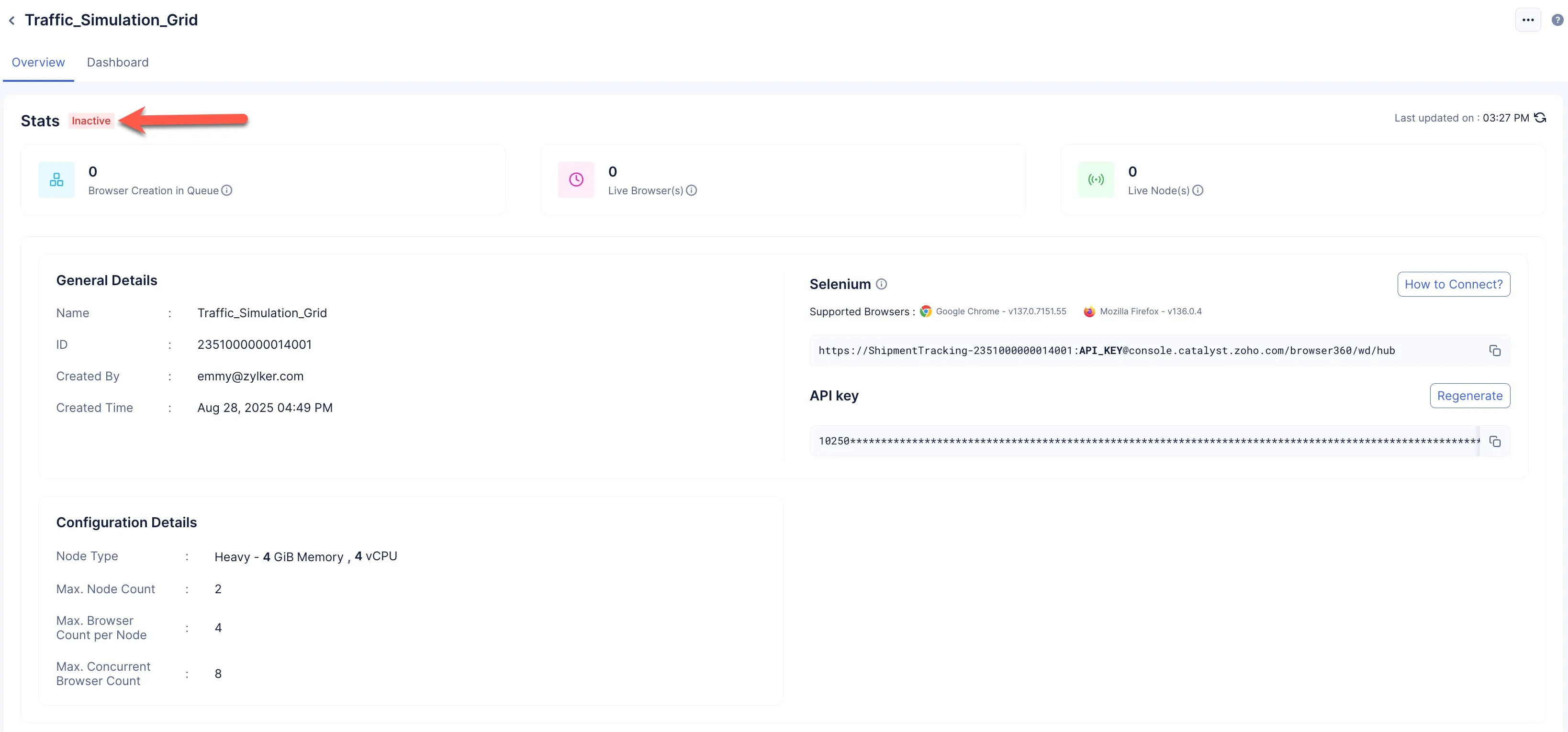This screenshot has height=732, width=1568.
Task: Click the help question mark icon
Action: pyautogui.click(x=1557, y=20)
